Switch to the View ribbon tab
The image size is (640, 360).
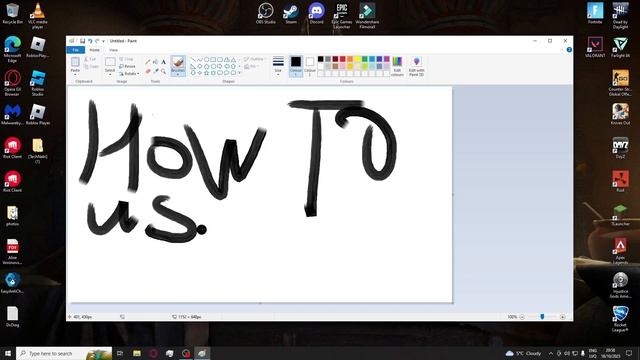(113, 50)
